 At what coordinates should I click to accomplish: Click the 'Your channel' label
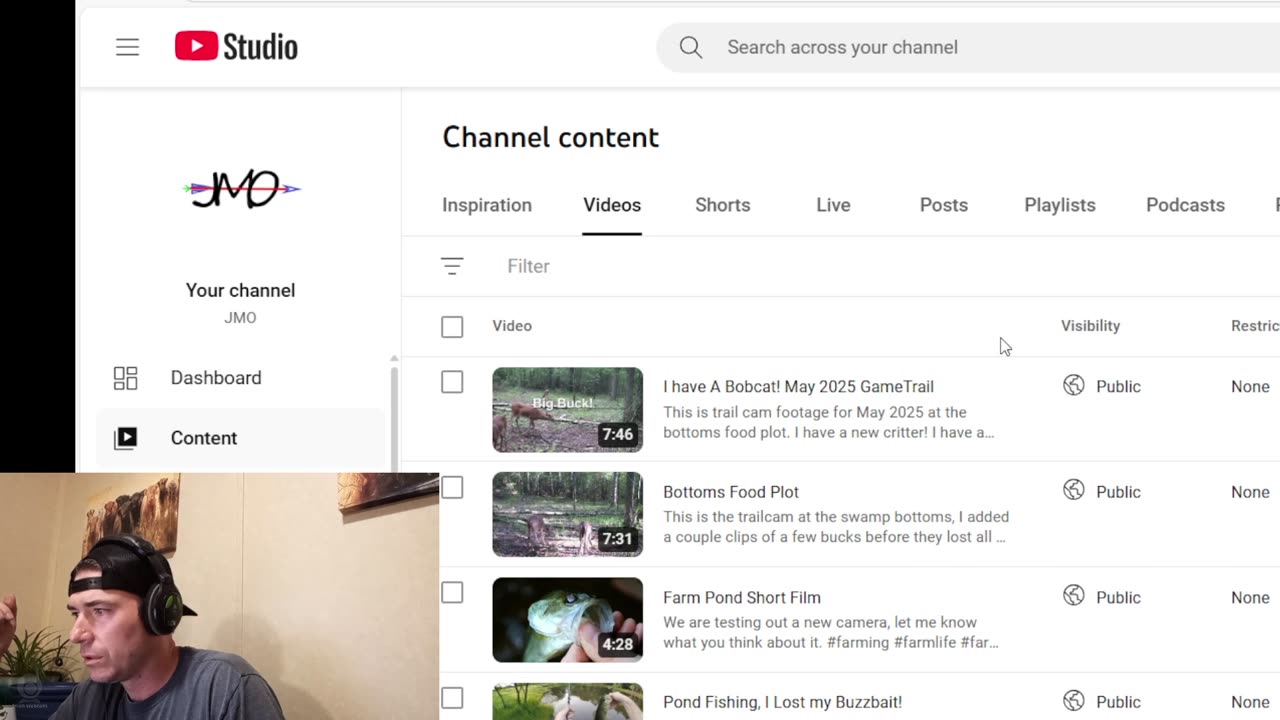click(240, 290)
